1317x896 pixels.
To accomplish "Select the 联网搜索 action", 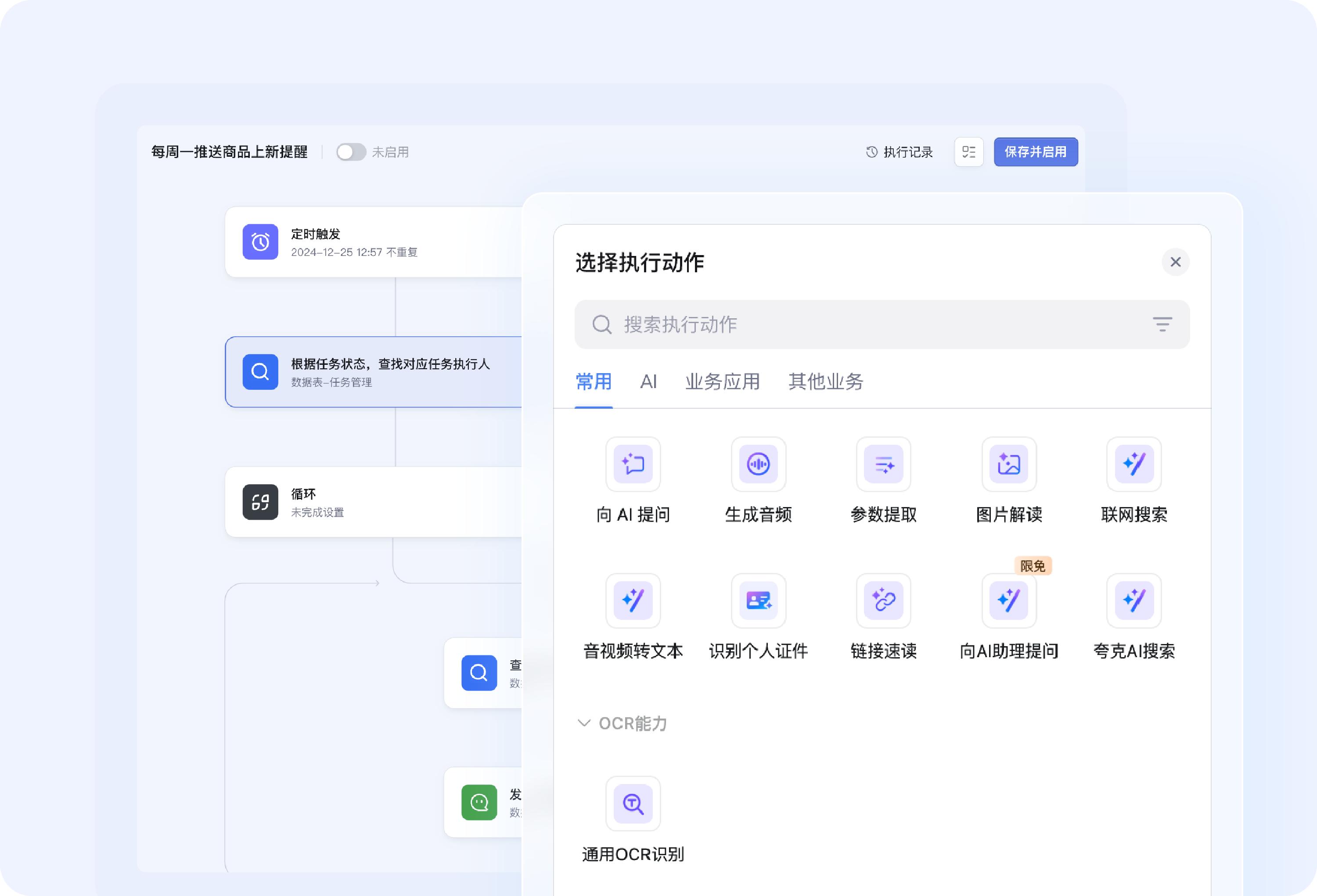I will pyautogui.click(x=1133, y=464).
